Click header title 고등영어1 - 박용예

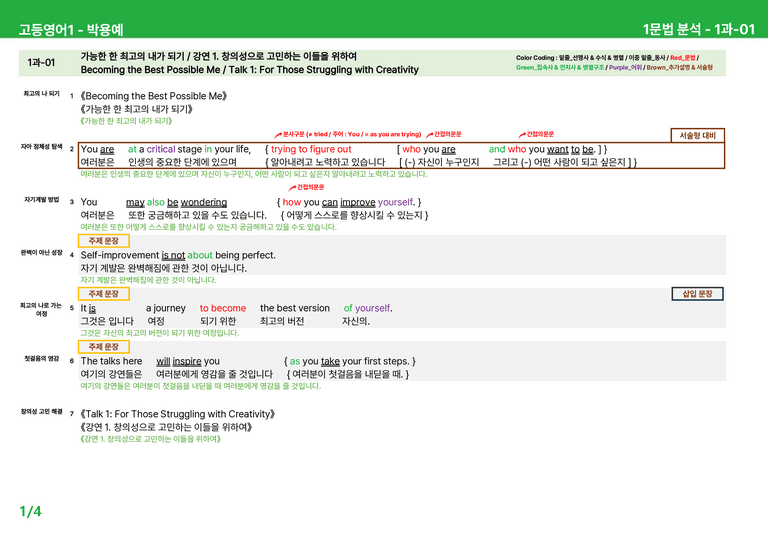[x=71, y=30]
